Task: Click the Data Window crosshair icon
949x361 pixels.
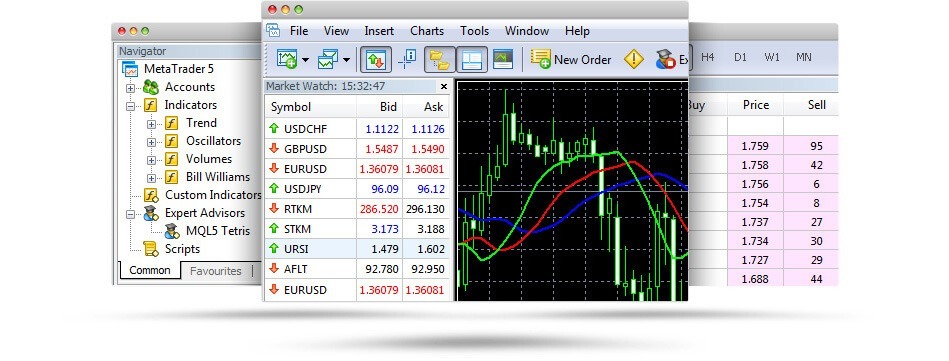Action: (407, 59)
